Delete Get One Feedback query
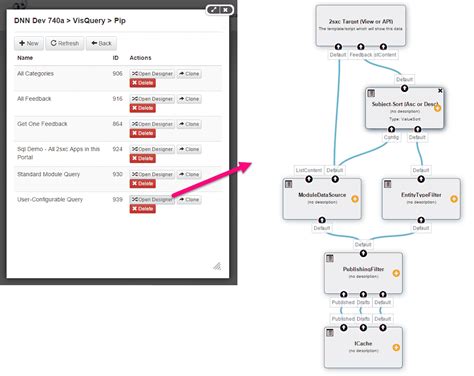 click(143, 133)
